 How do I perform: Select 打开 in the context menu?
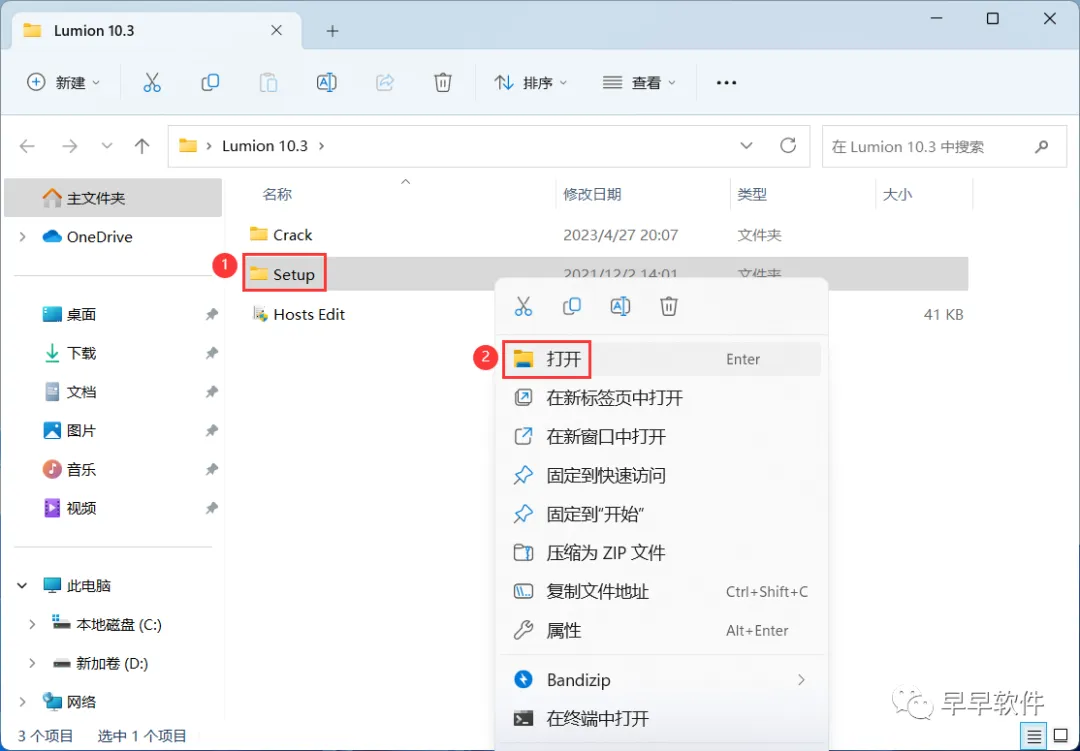click(x=661, y=359)
